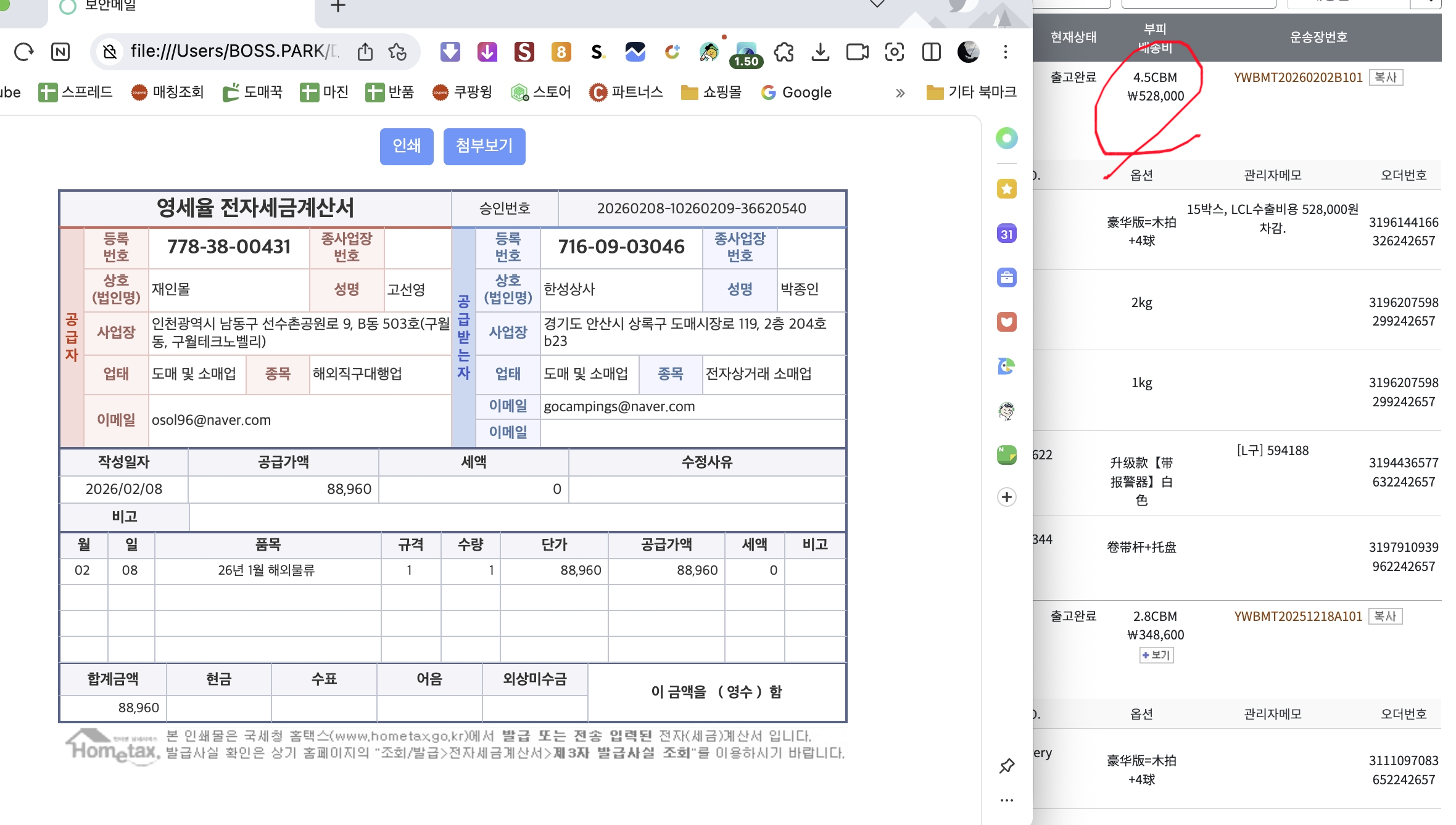Reload the page with the refresh icon
The height and width of the screenshot is (825, 1456).
pyautogui.click(x=23, y=52)
